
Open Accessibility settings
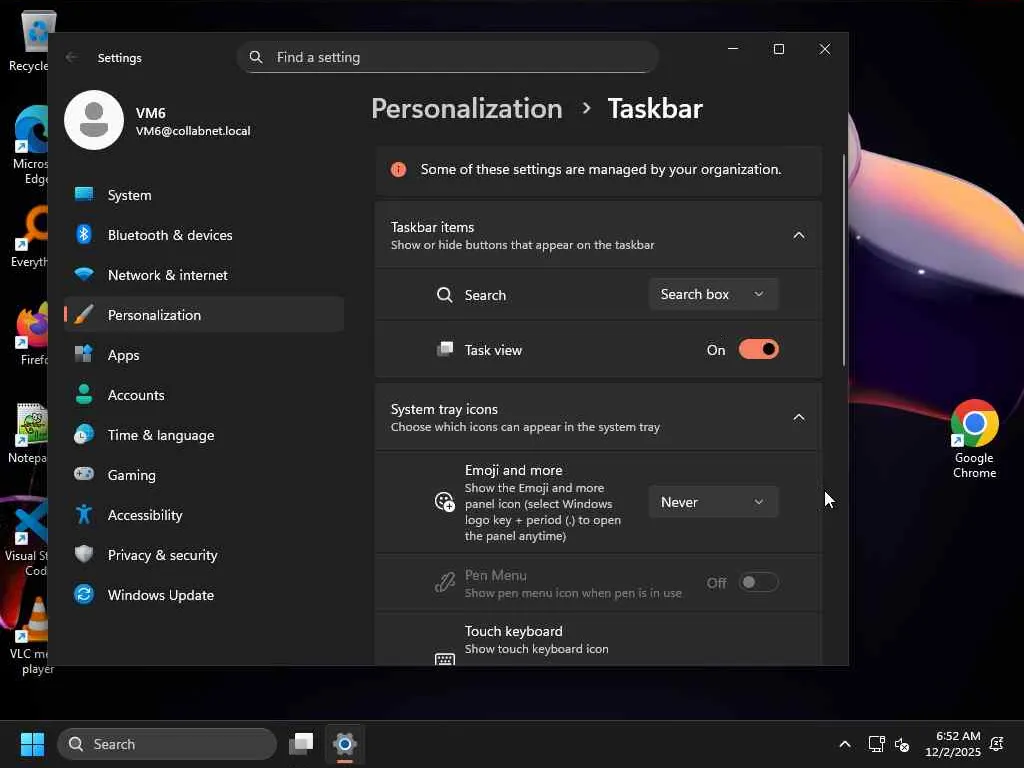click(x=204, y=515)
